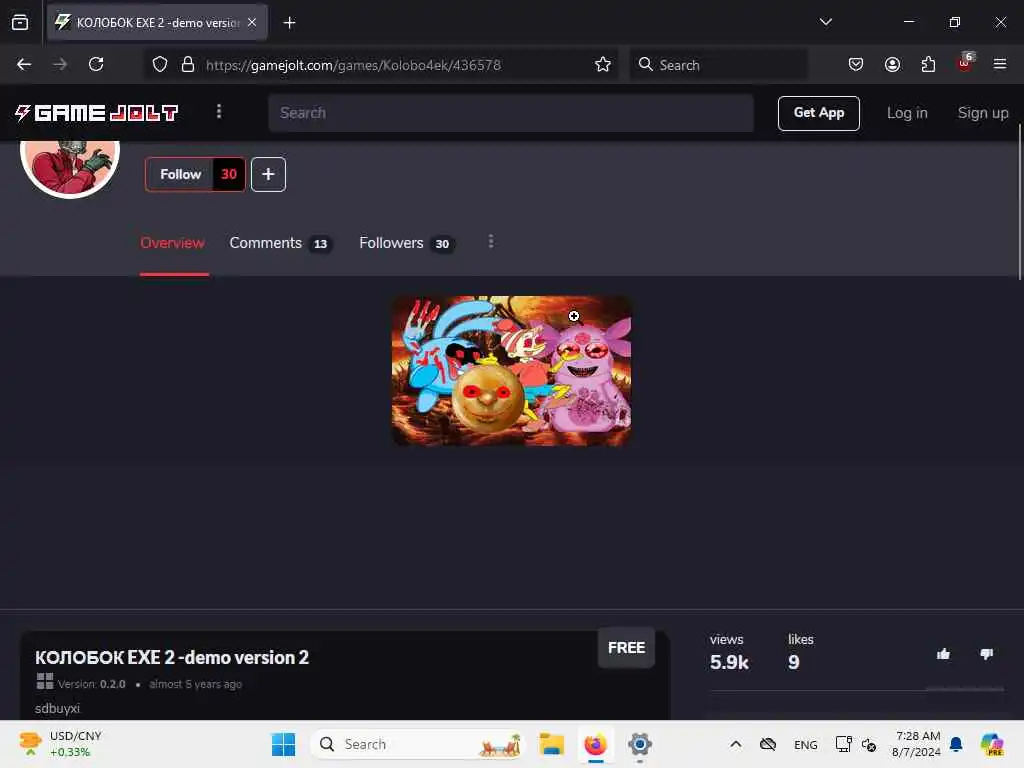Image resolution: width=1024 pixels, height=768 pixels.
Task: Open the clock showing 7:28 AM
Action: (917, 744)
